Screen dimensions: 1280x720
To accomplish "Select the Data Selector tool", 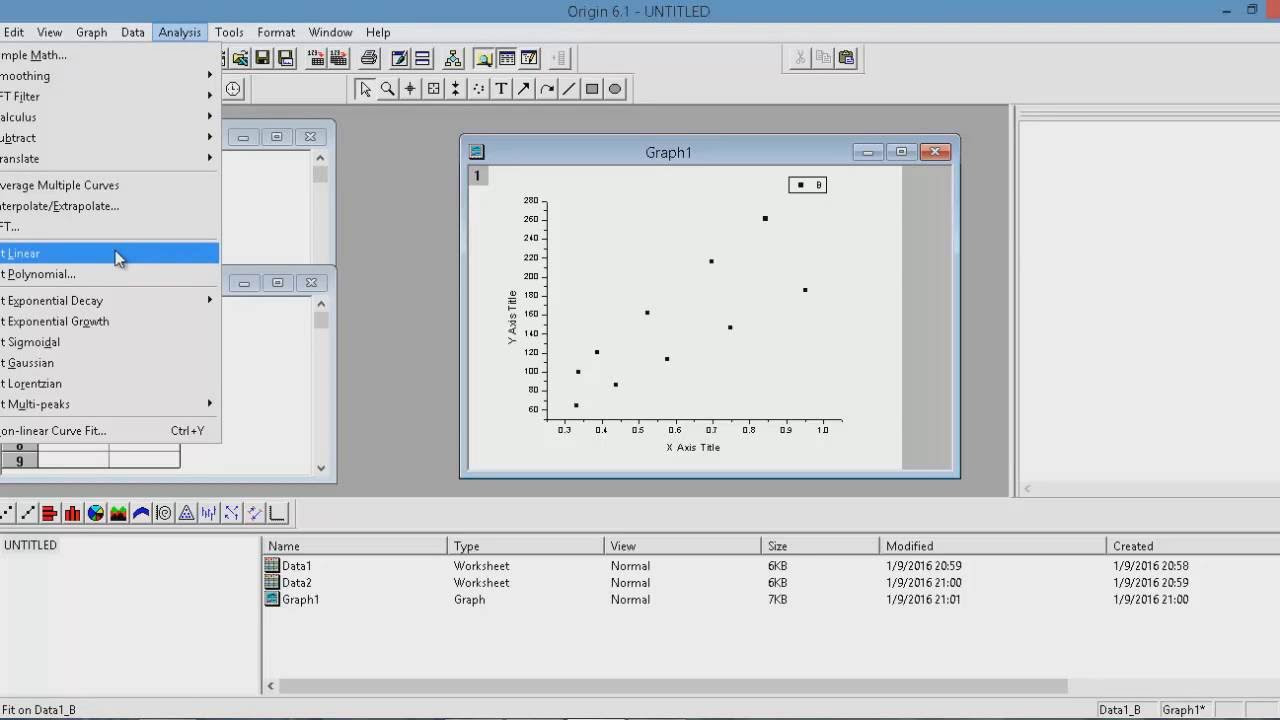I will click(x=456, y=89).
